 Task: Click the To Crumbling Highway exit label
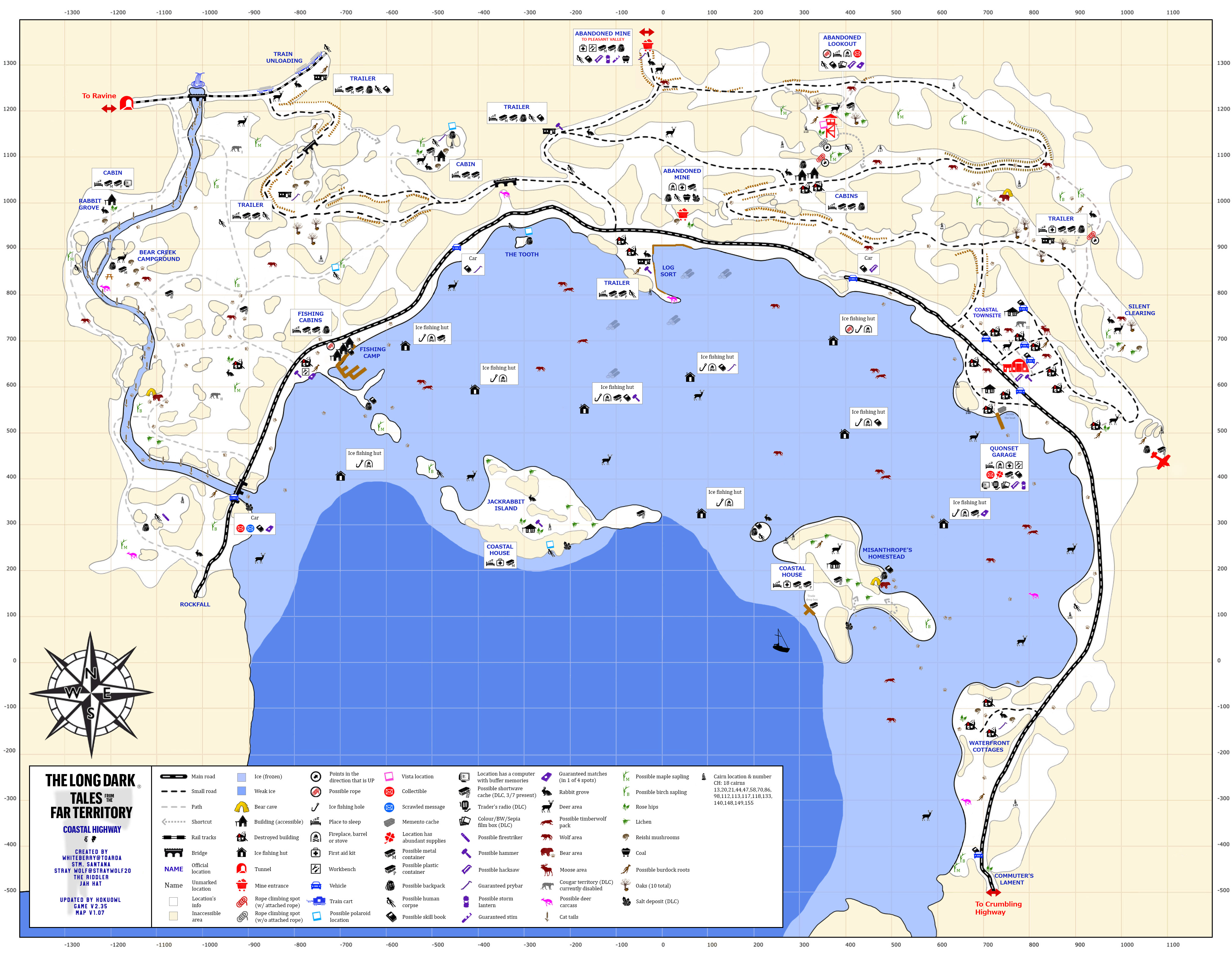(997, 907)
